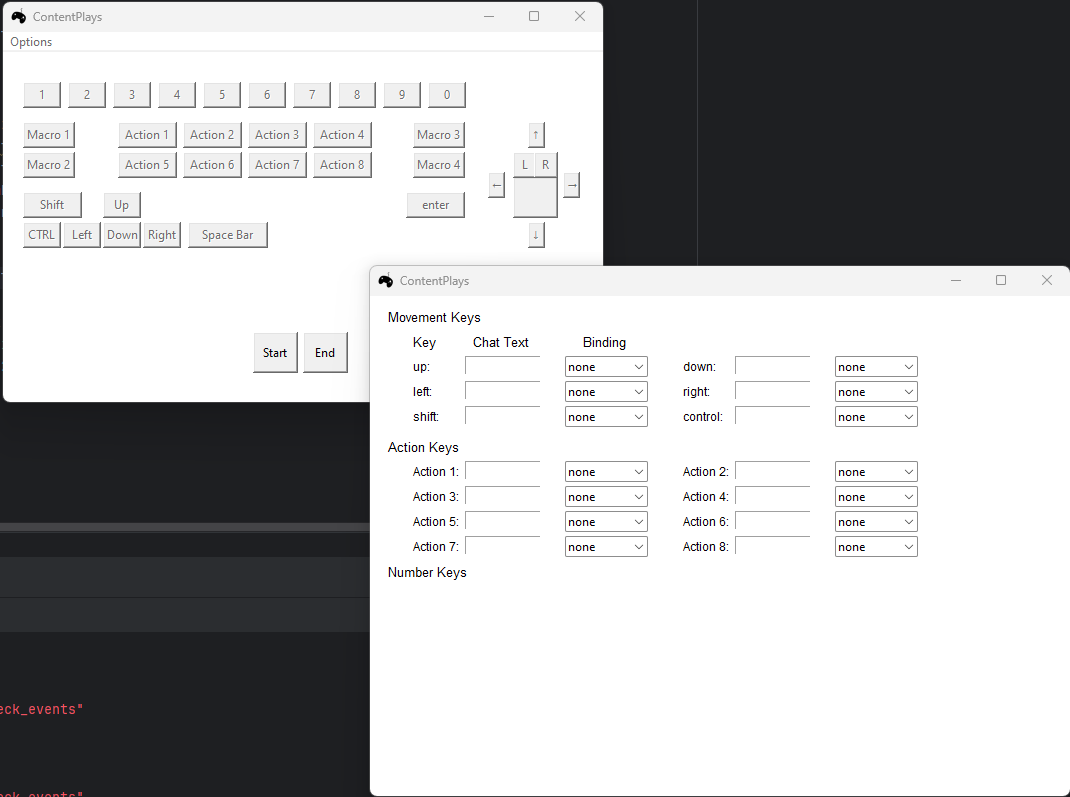
Task: Maximize the key bindings settings window
Action: [x=1001, y=280]
